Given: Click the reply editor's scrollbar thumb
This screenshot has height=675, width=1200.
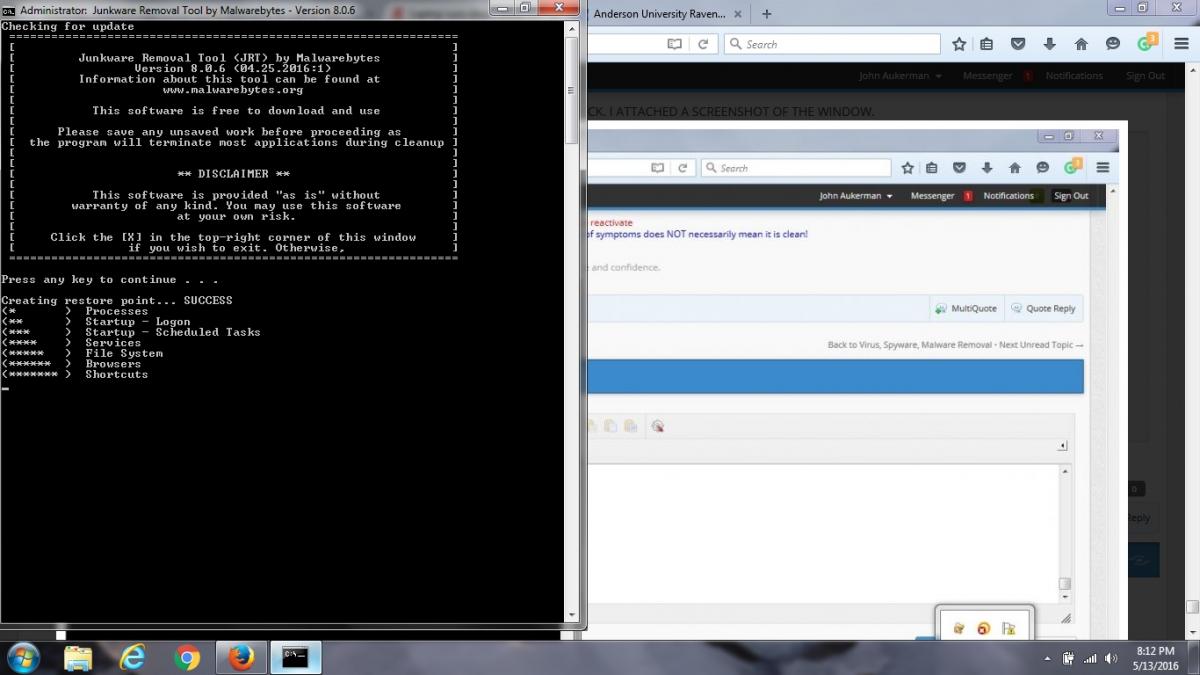Looking at the screenshot, I should (1065, 584).
